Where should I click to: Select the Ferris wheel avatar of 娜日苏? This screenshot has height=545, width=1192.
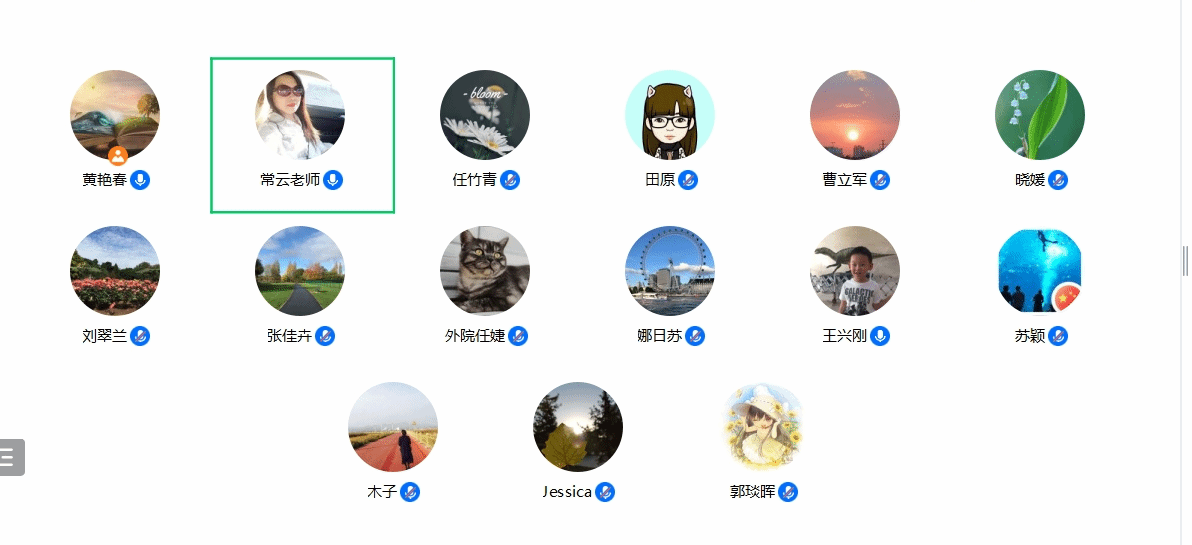tap(670, 271)
